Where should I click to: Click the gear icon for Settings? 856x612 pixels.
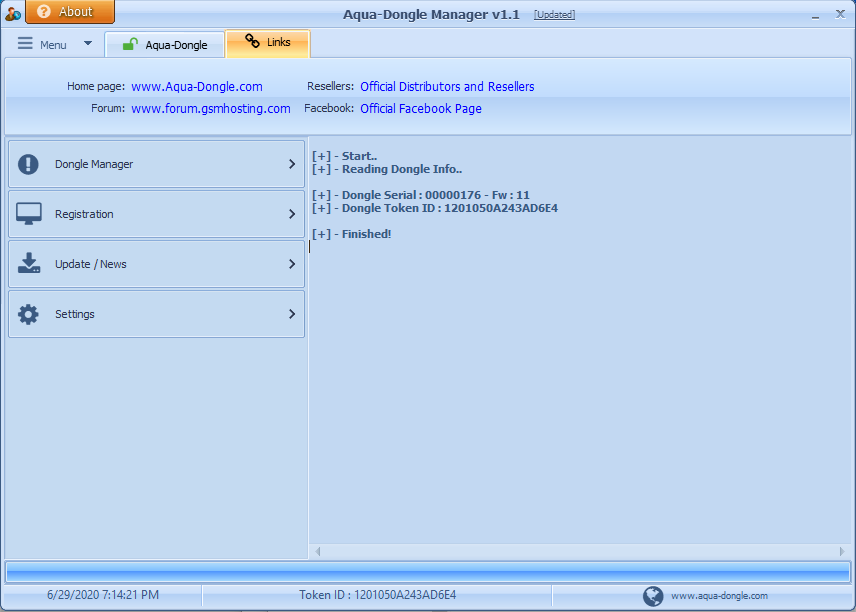[28, 314]
